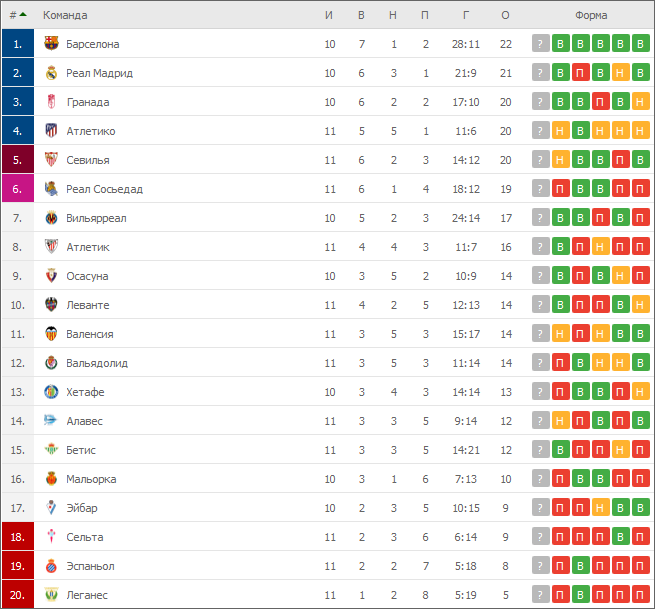Open the Atlético crest icon
The height and width of the screenshot is (609, 655).
(x=51, y=130)
